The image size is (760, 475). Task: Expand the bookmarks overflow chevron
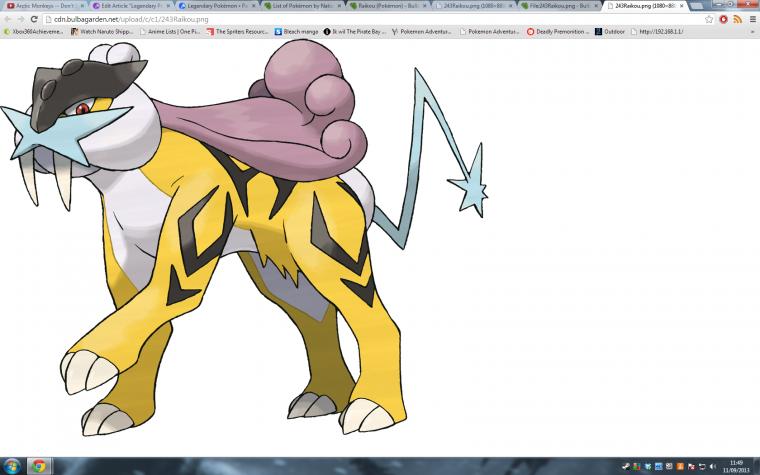coord(753,32)
